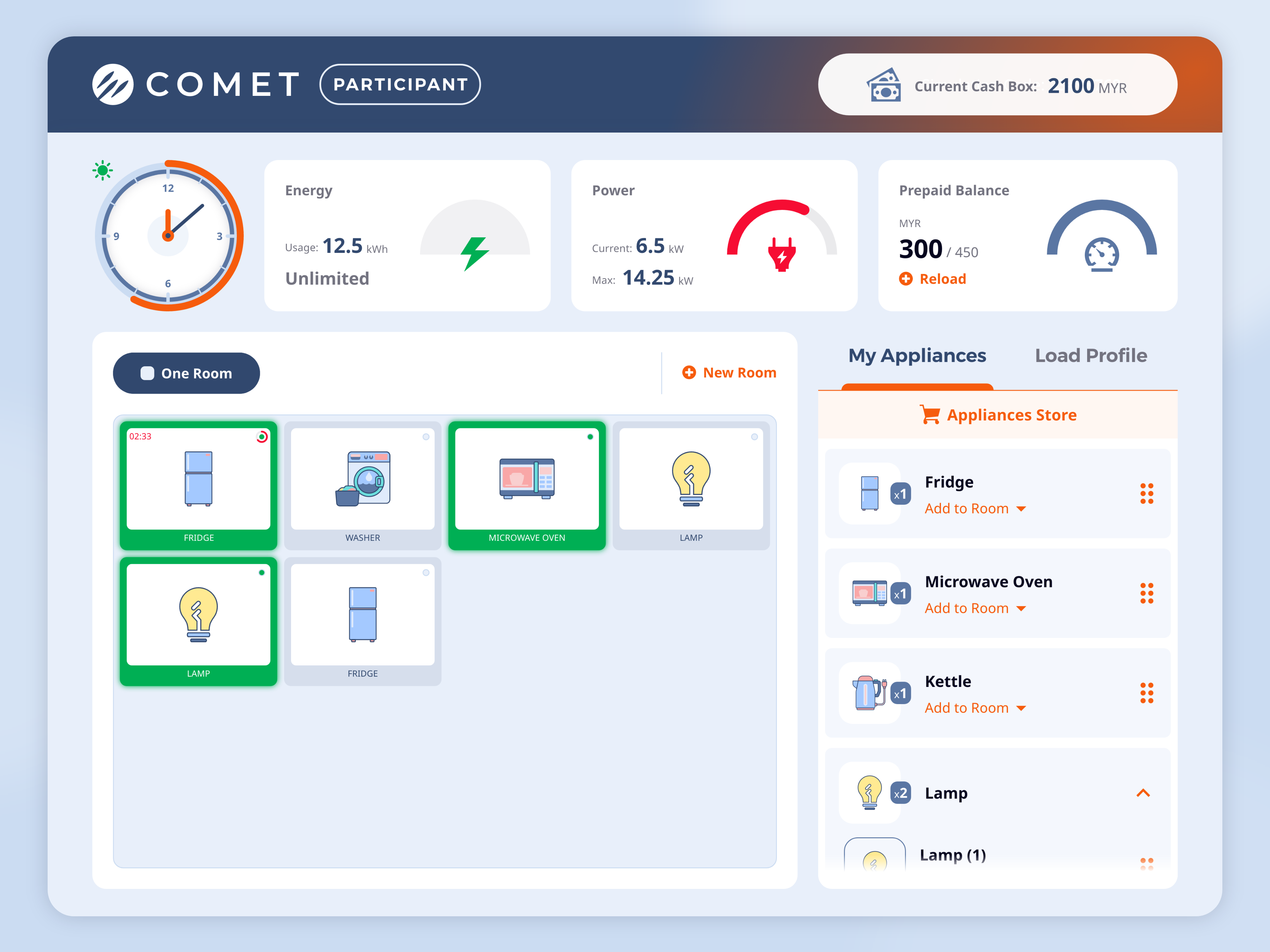1270x952 pixels.
Task: Click the green sun icon by clock
Action: point(102,170)
